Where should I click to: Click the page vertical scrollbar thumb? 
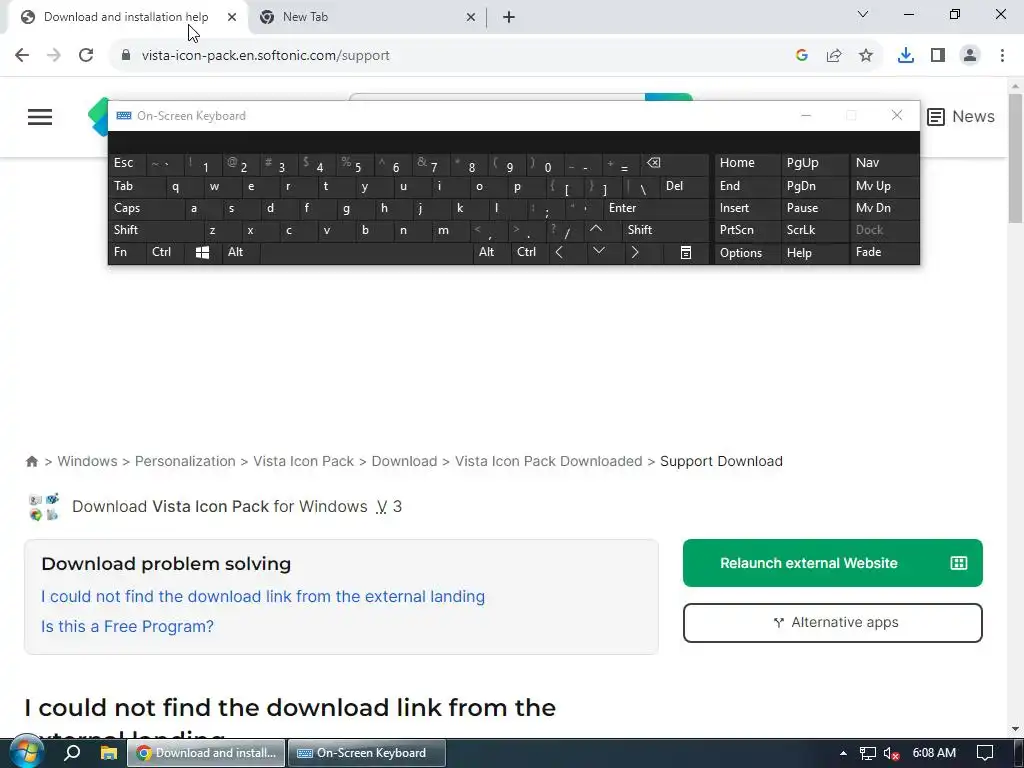pyautogui.click(x=1016, y=158)
